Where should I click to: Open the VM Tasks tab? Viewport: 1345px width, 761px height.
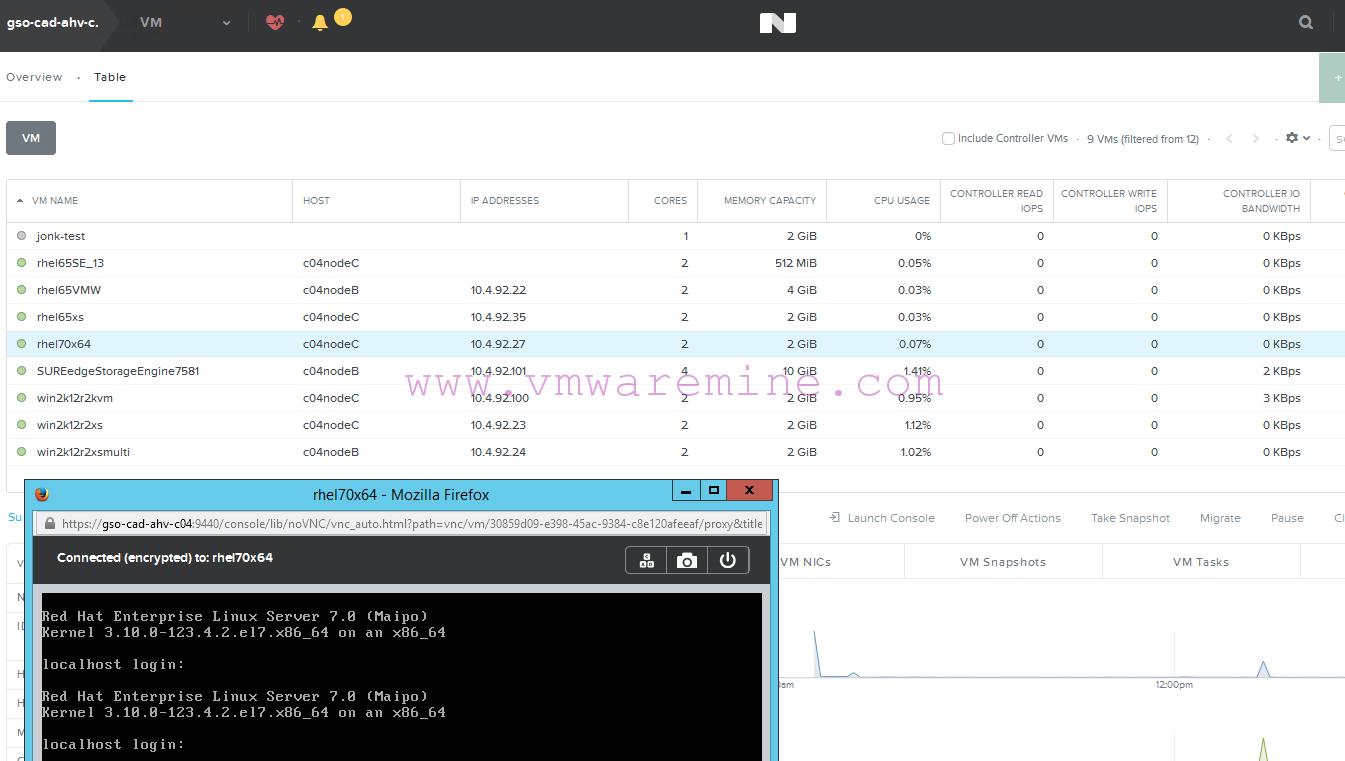[1201, 562]
